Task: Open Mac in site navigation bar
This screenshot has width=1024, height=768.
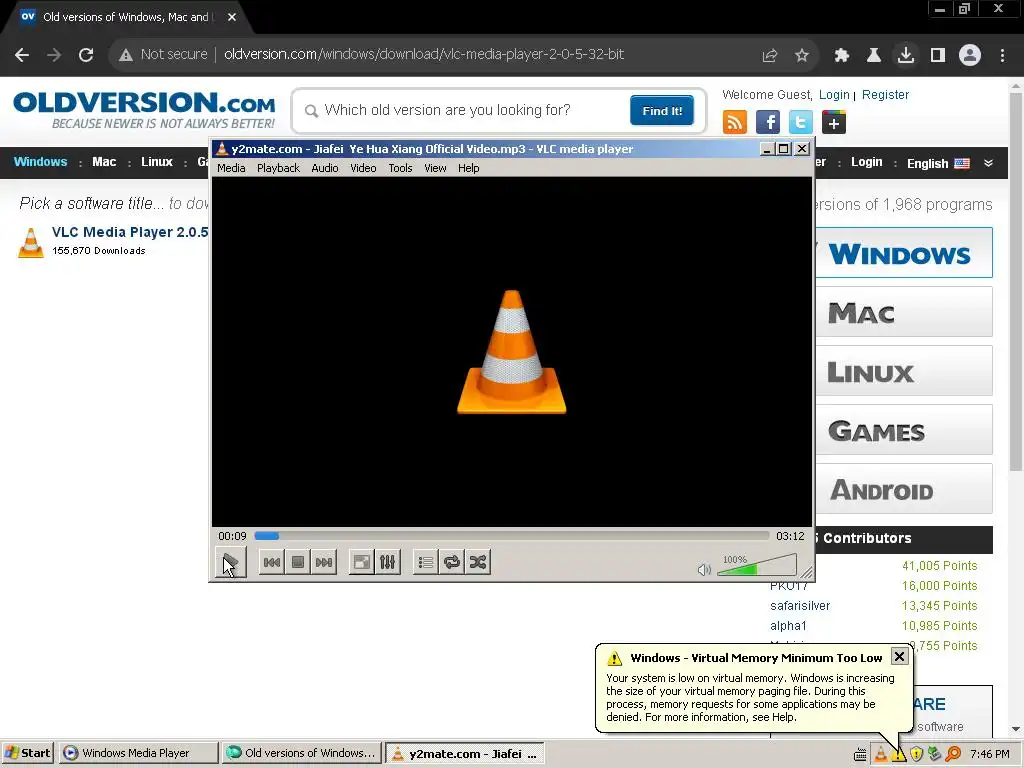Action: click(x=104, y=162)
